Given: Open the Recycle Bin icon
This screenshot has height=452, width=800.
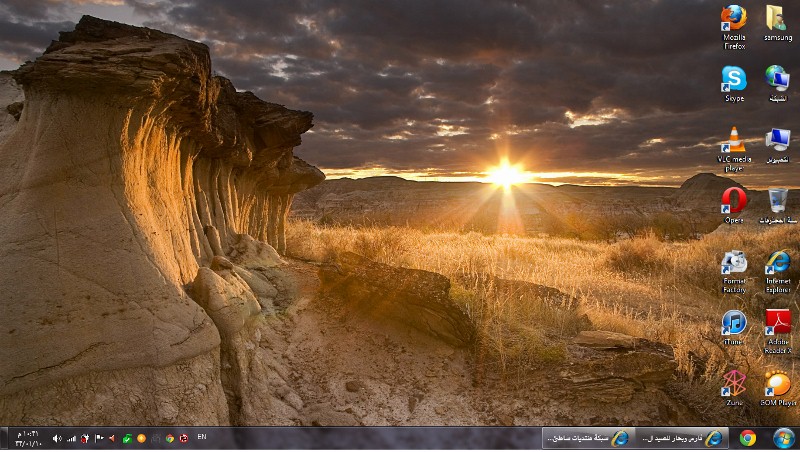Looking at the screenshot, I should pyautogui.click(x=777, y=200).
